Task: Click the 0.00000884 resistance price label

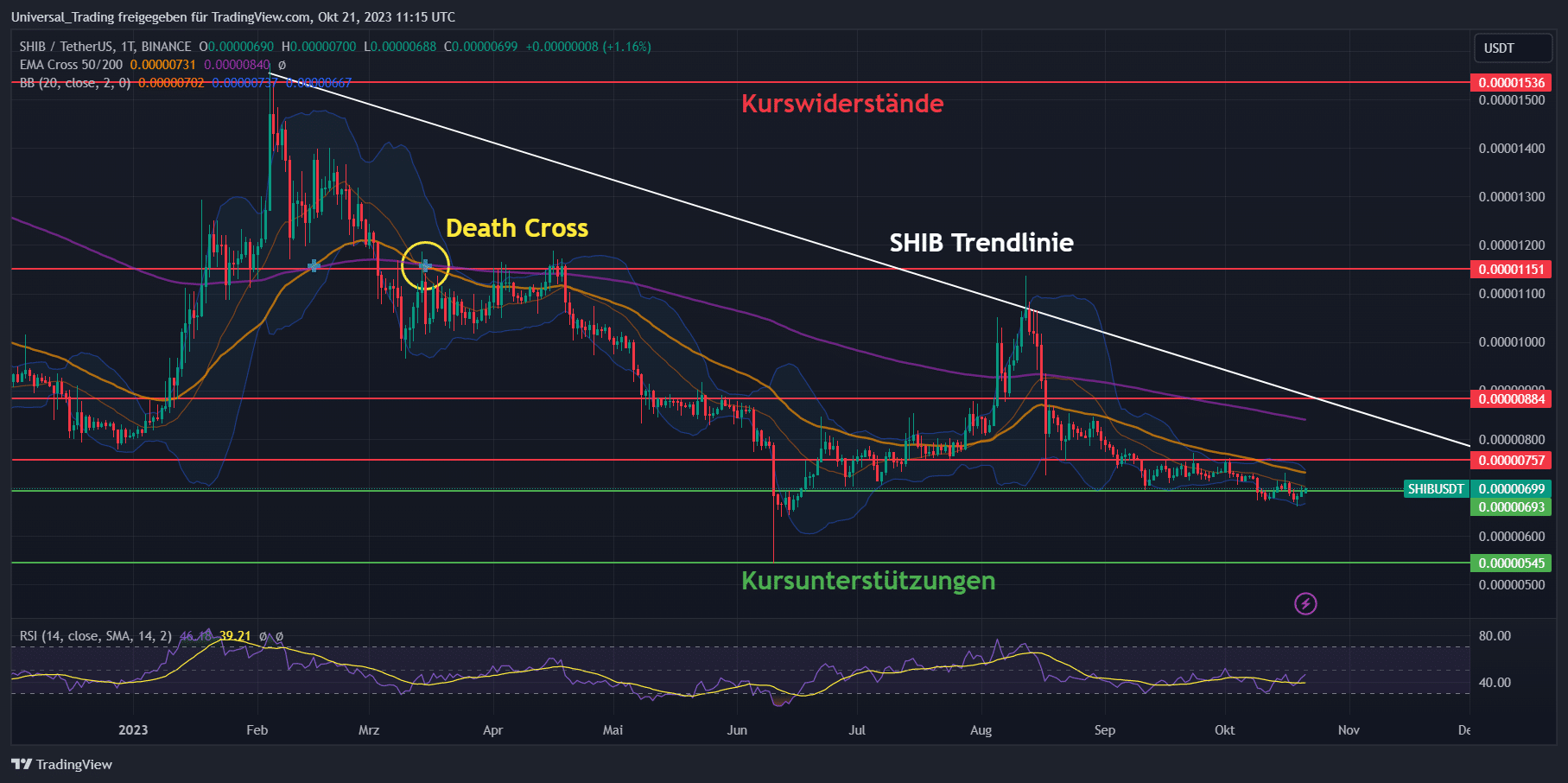Action: coord(1511,399)
